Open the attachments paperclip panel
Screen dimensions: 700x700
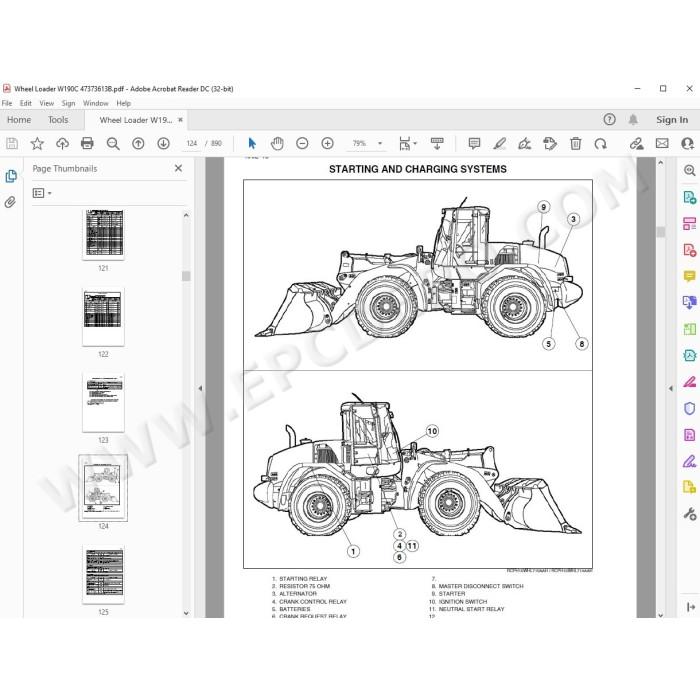11,202
